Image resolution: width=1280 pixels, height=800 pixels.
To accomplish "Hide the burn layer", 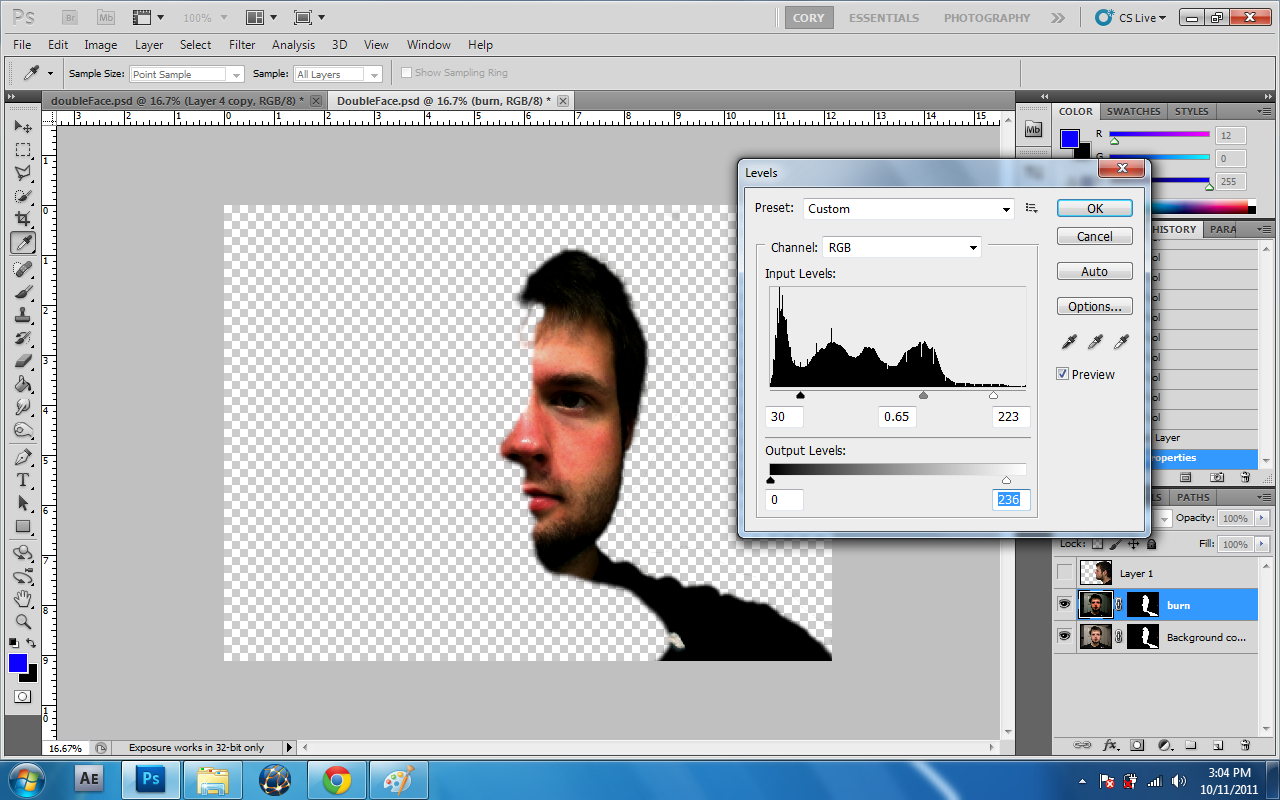I will 1064,605.
